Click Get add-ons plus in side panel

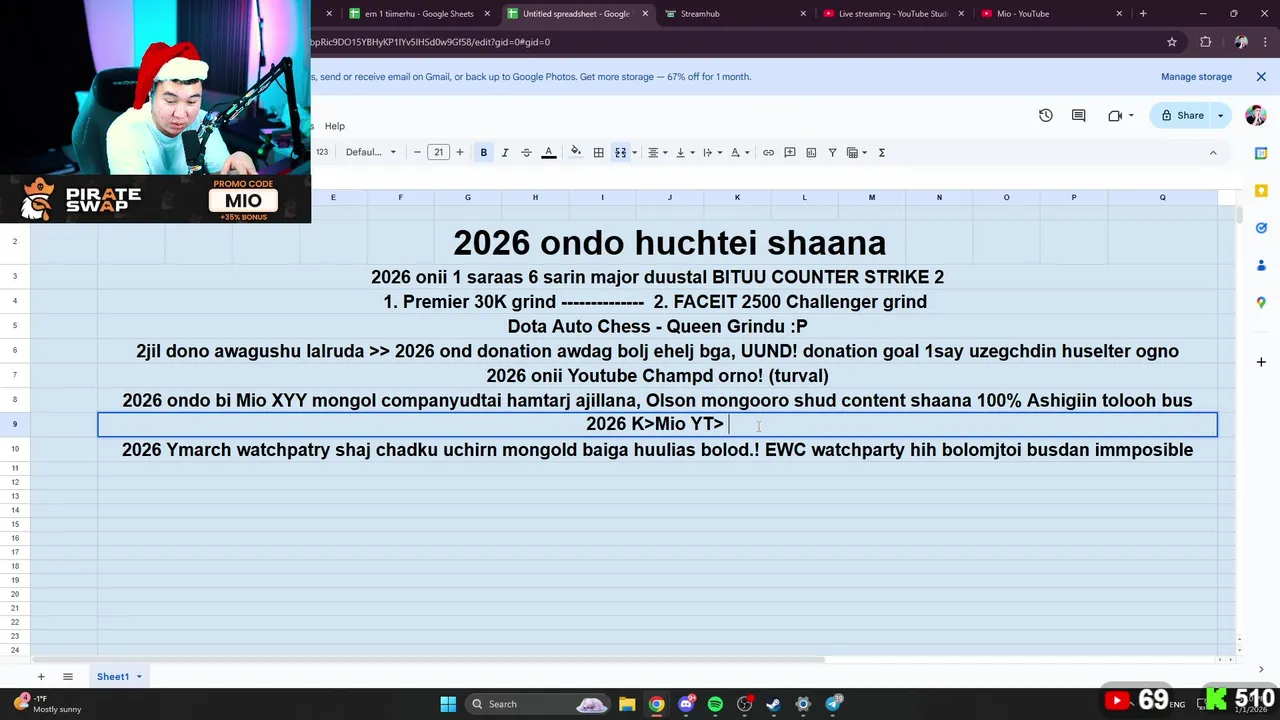click(x=1261, y=362)
